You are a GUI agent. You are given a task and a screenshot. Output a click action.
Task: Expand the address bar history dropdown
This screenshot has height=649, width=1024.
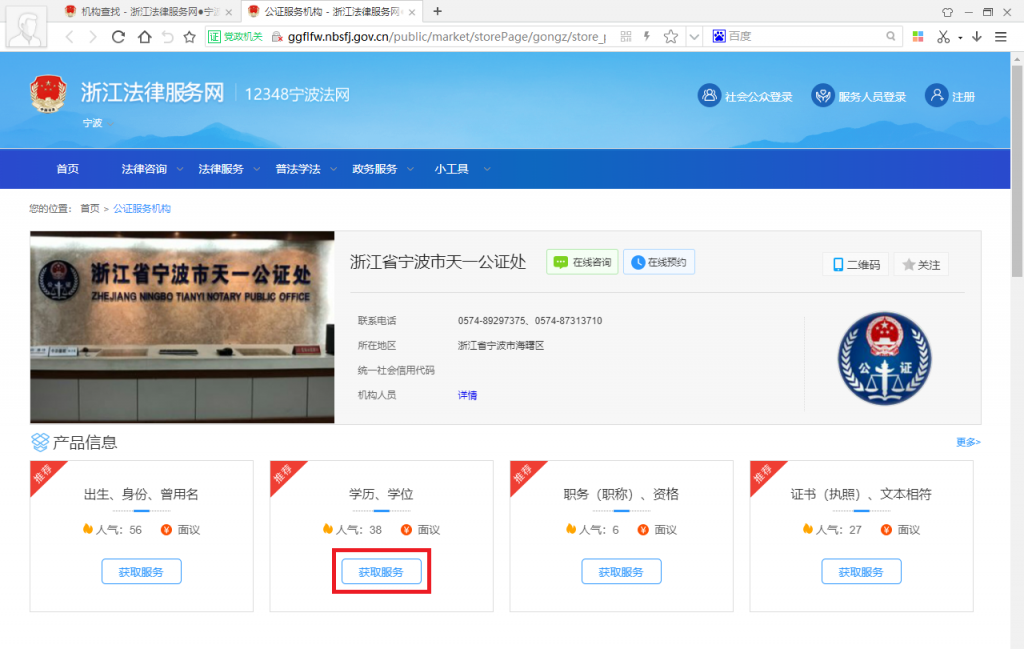click(x=694, y=37)
